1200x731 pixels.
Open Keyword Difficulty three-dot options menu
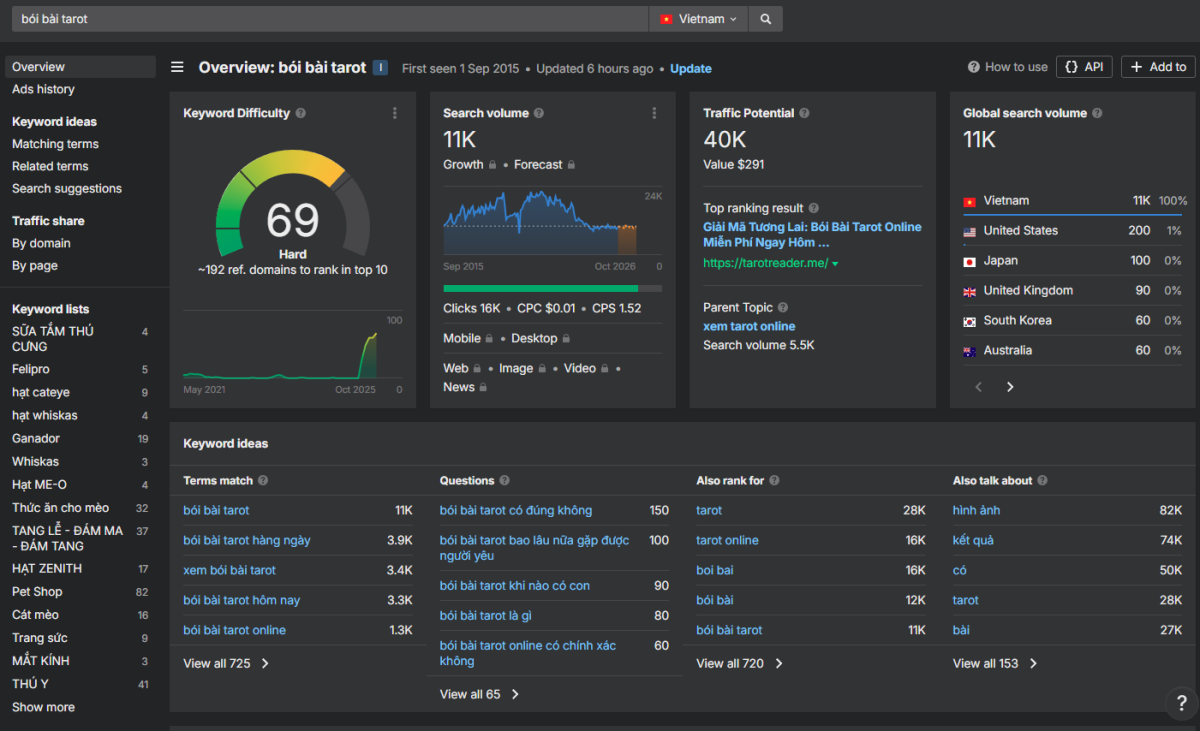[x=395, y=113]
